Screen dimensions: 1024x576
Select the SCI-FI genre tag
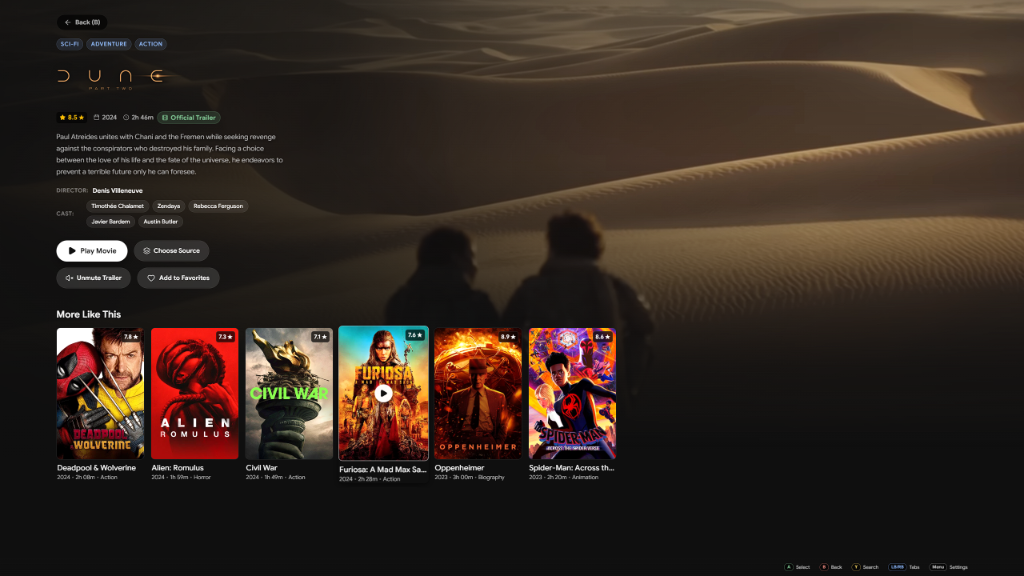69,44
